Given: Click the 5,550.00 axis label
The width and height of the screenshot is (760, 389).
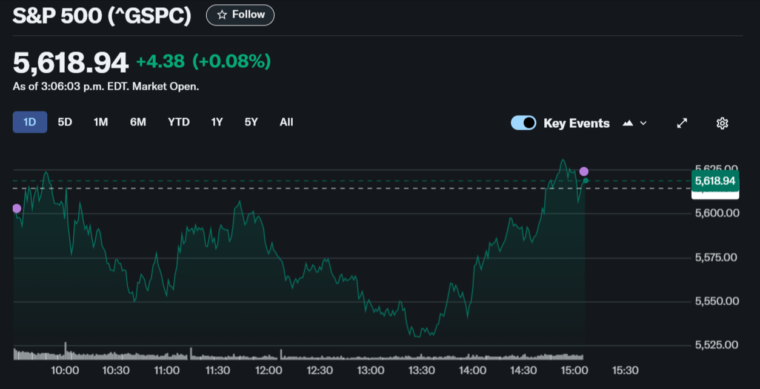Looking at the screenshot, I should 717,301.
